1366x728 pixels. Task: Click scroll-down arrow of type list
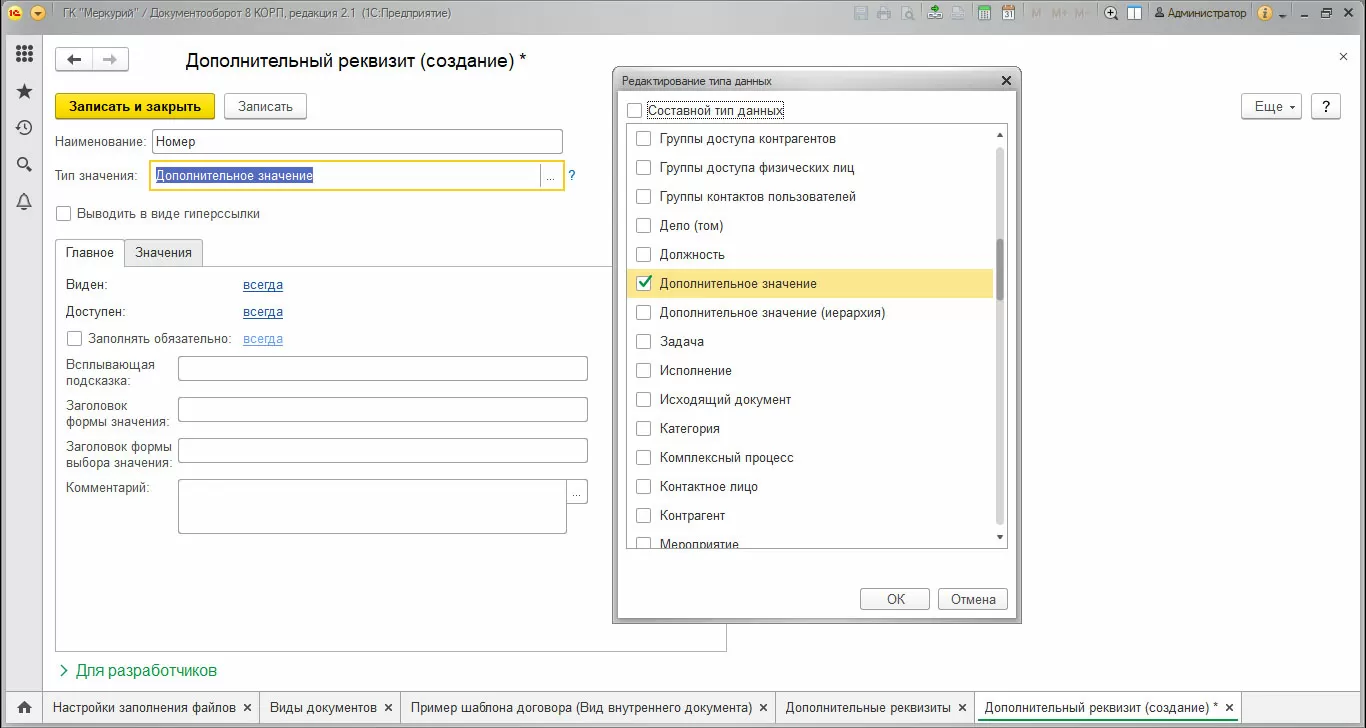point(1000,538)
